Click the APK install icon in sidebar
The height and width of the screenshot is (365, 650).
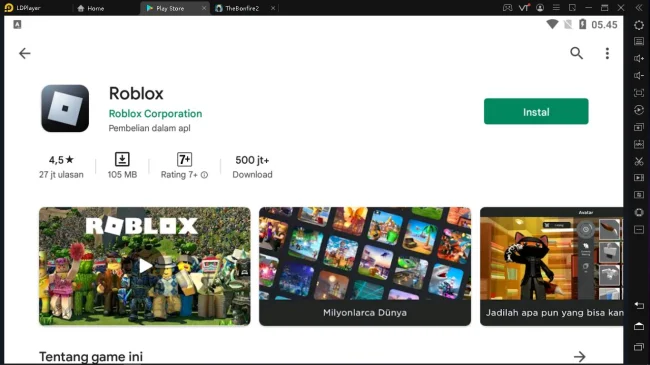(x=639, y=144)
